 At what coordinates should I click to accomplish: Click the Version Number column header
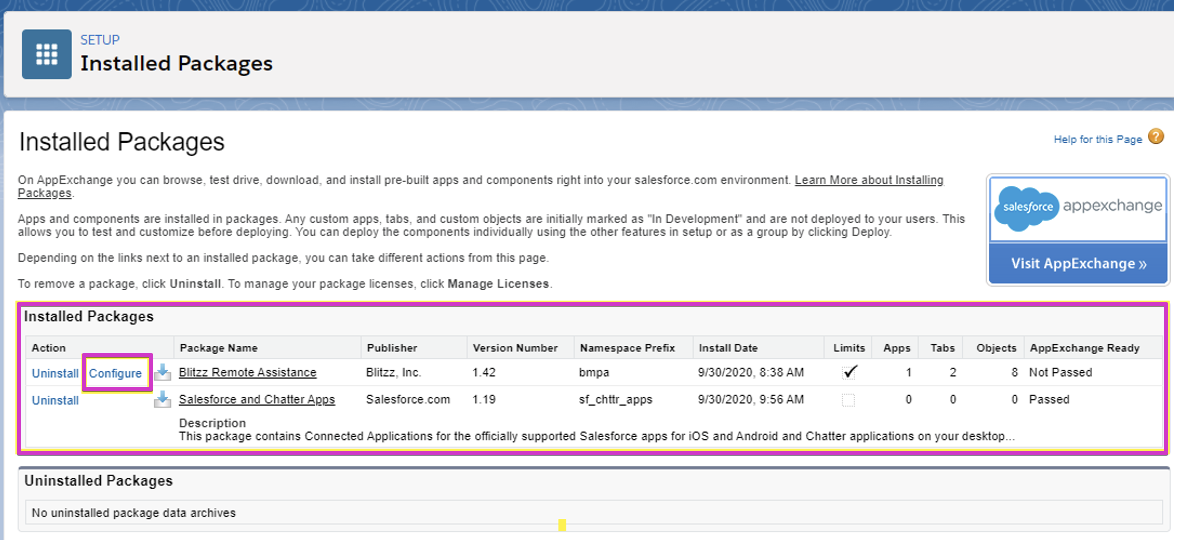tap(515, 348)
